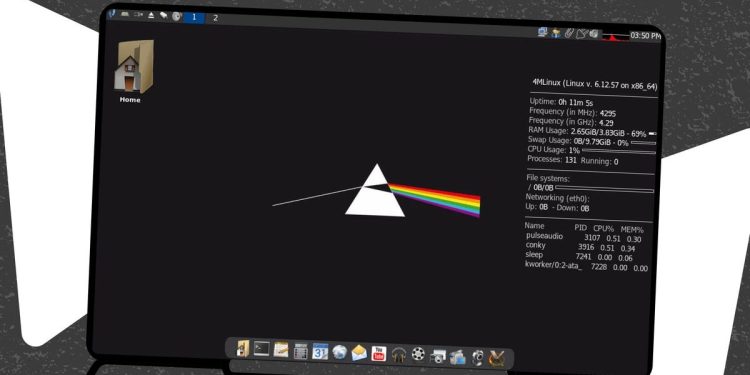The height and width of the screenshot is (375, 750).
Task: Click the Frequency (in GHz) 4.29 line
Action: tap(571, 121)
